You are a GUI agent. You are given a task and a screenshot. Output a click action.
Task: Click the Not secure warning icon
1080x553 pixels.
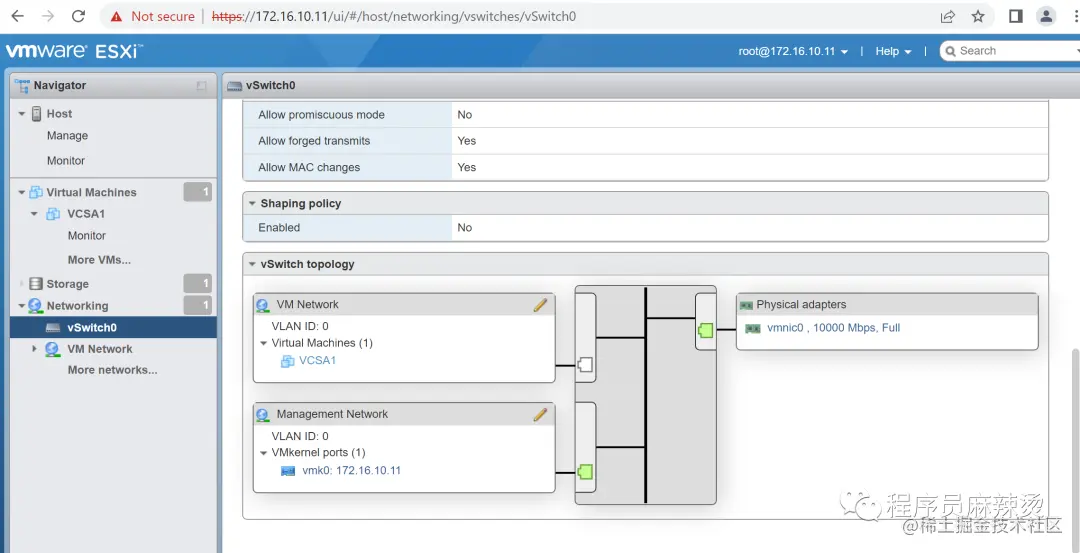pos(116,17)
